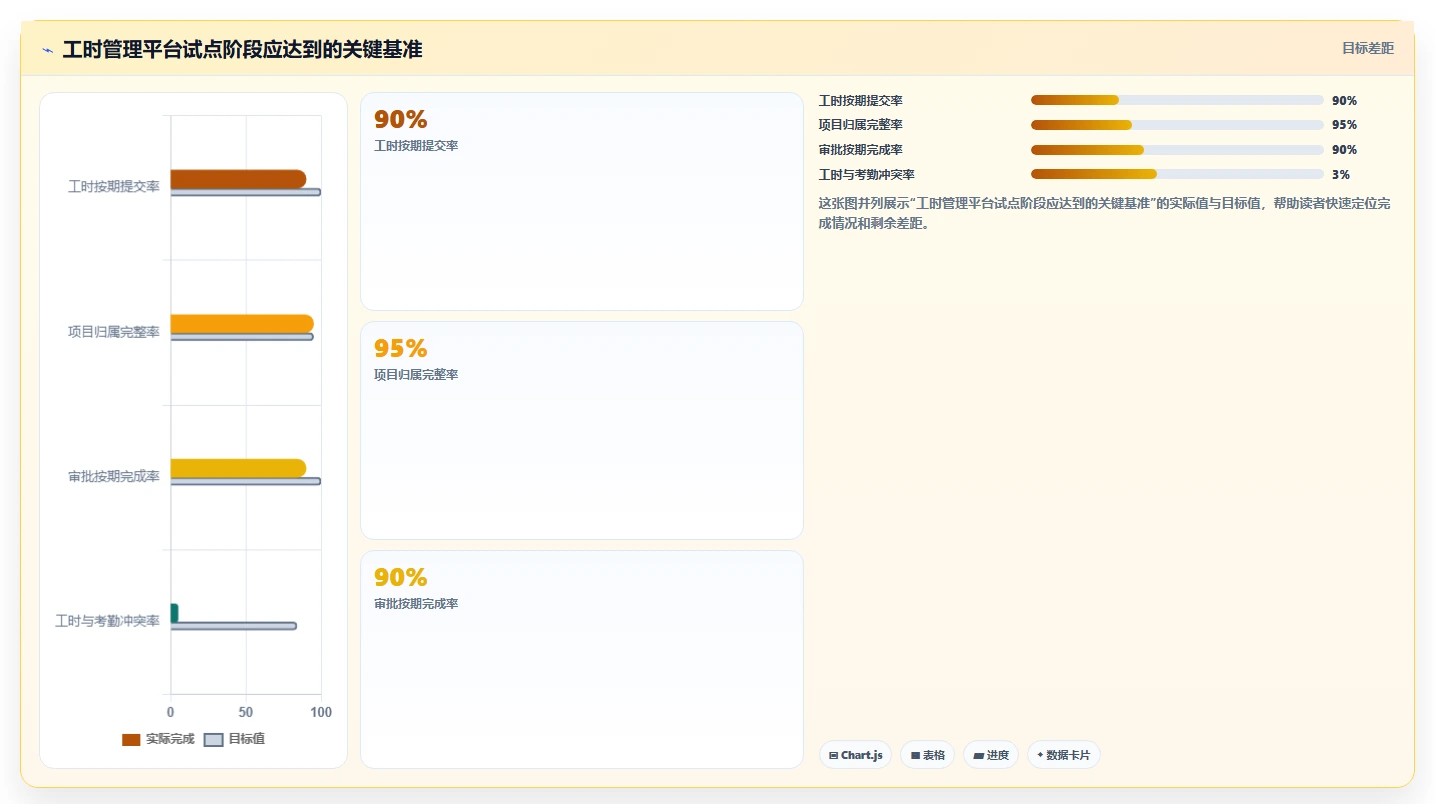Click the 50 tick on the x-axis
This screenshot has height=804, width=1435.
click(x=246, y=712)
